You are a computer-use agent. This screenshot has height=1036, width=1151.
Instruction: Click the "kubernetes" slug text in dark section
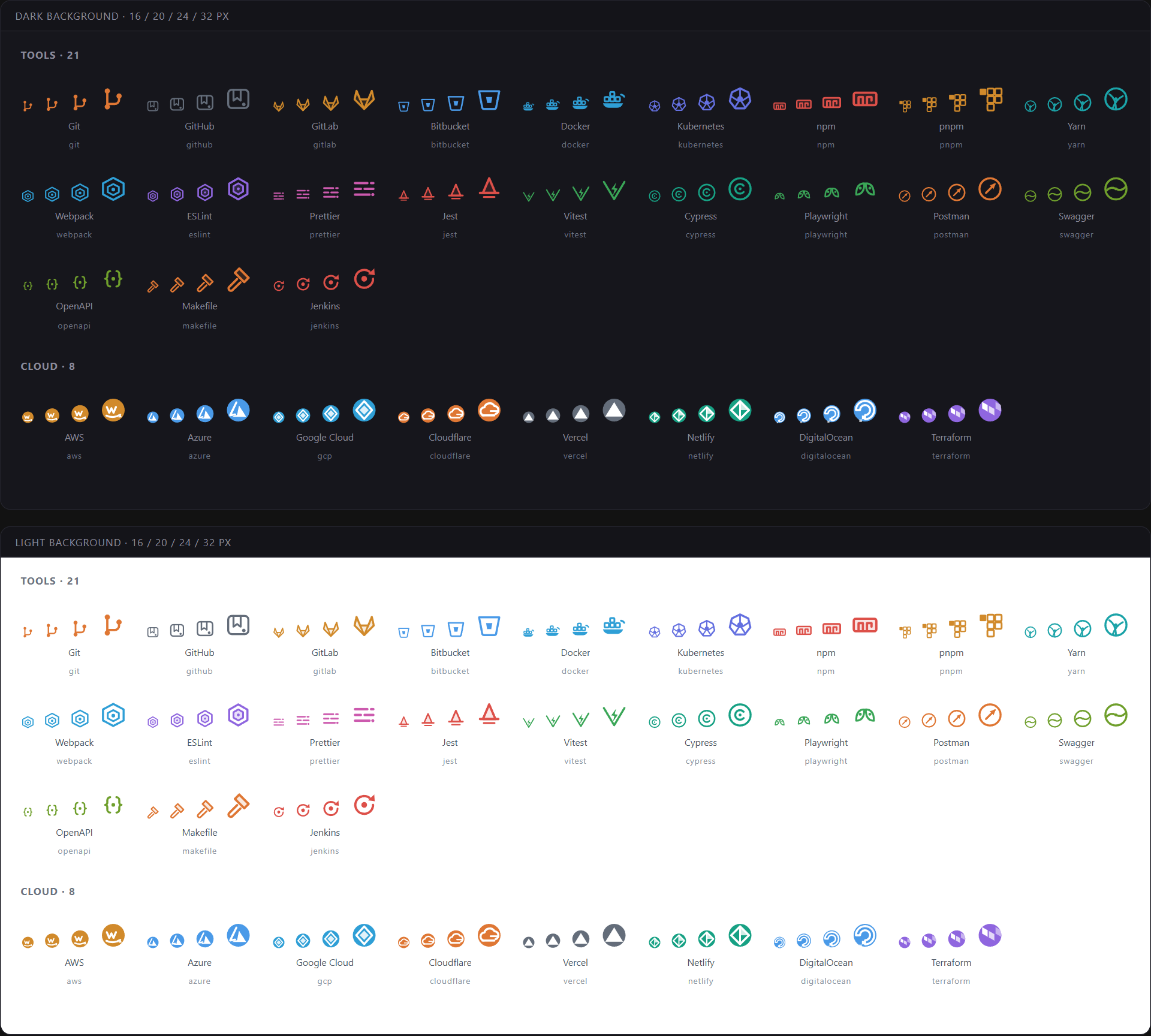coord(700,144)
